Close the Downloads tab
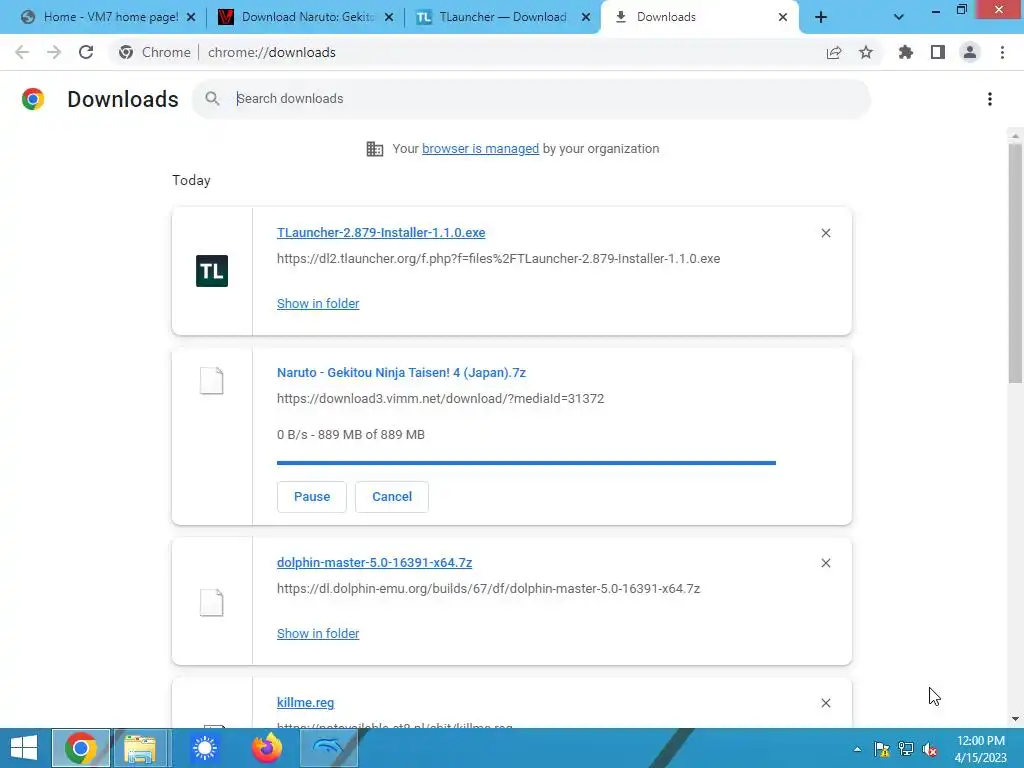 [x=783, y=18]
